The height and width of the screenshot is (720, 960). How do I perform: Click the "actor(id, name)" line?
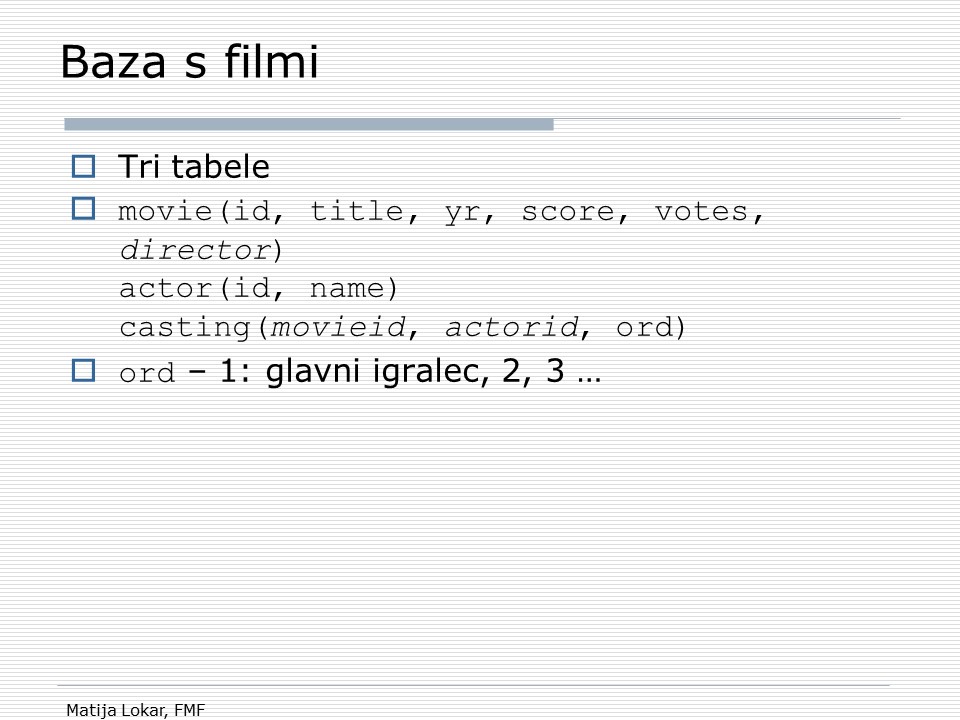259,289
